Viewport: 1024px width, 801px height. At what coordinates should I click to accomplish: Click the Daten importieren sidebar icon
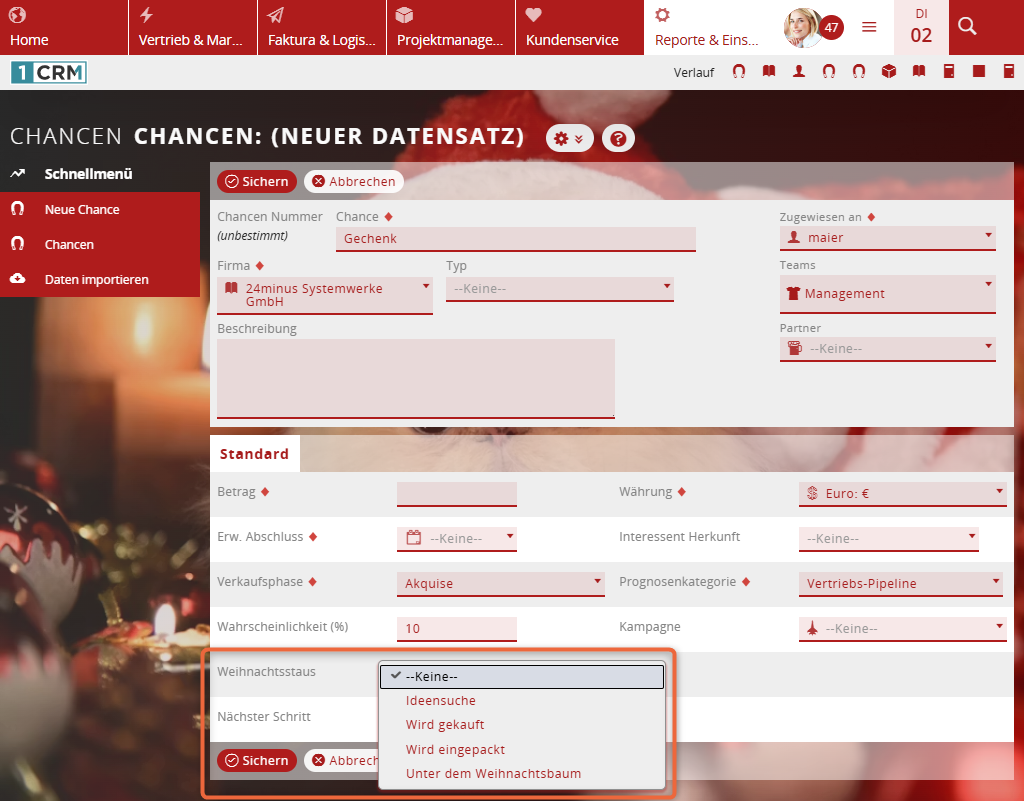tap(17, 279)
